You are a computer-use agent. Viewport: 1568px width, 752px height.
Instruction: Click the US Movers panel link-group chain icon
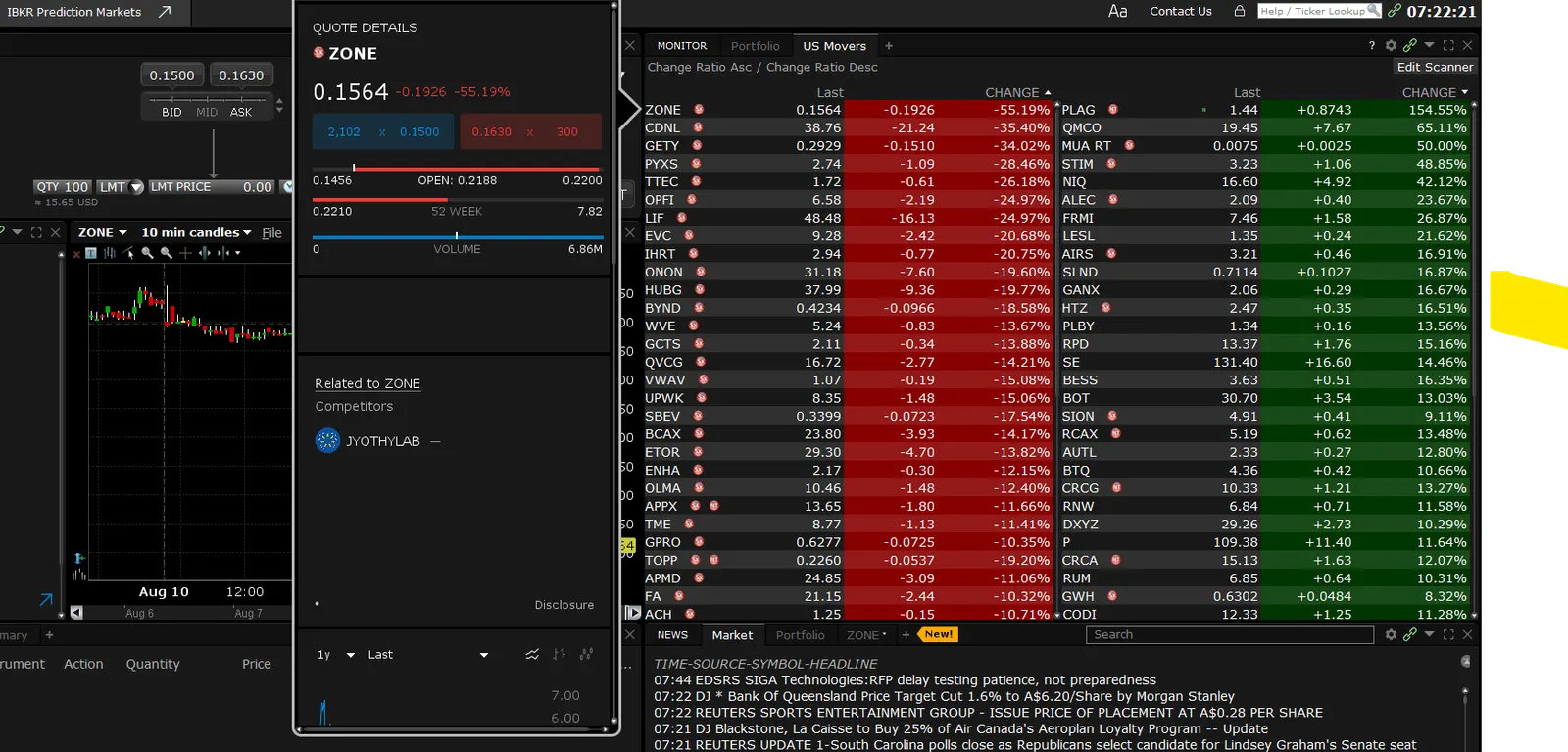[x=1410, y=45]
